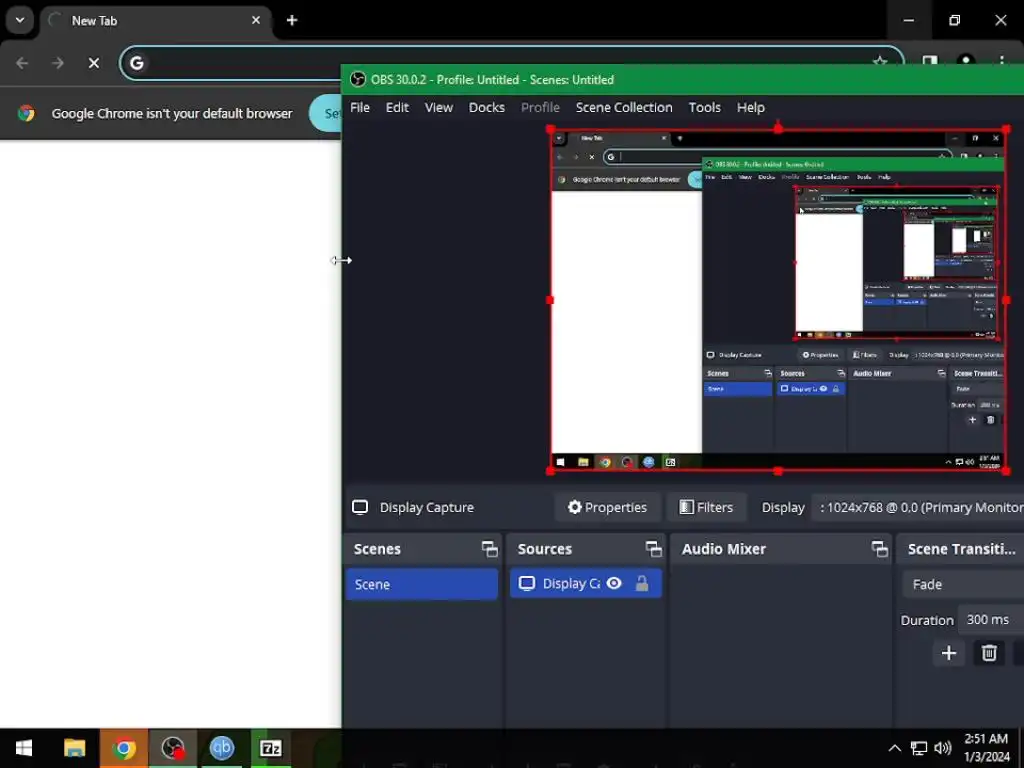Image resolution: width=1024 pixels, height=768 pixels.
Task: Close the New Tab tab in Chrome
Action: click(x=256, y=20)
